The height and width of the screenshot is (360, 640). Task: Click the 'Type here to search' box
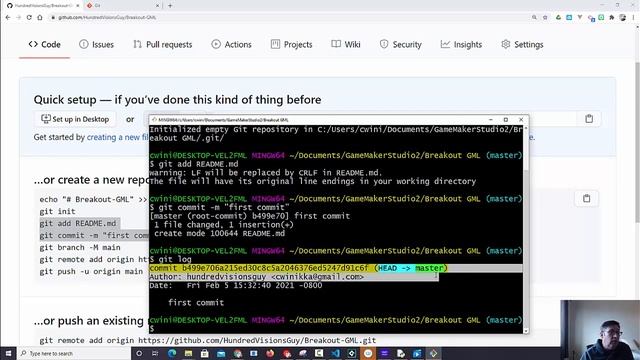tap(73, 353)
